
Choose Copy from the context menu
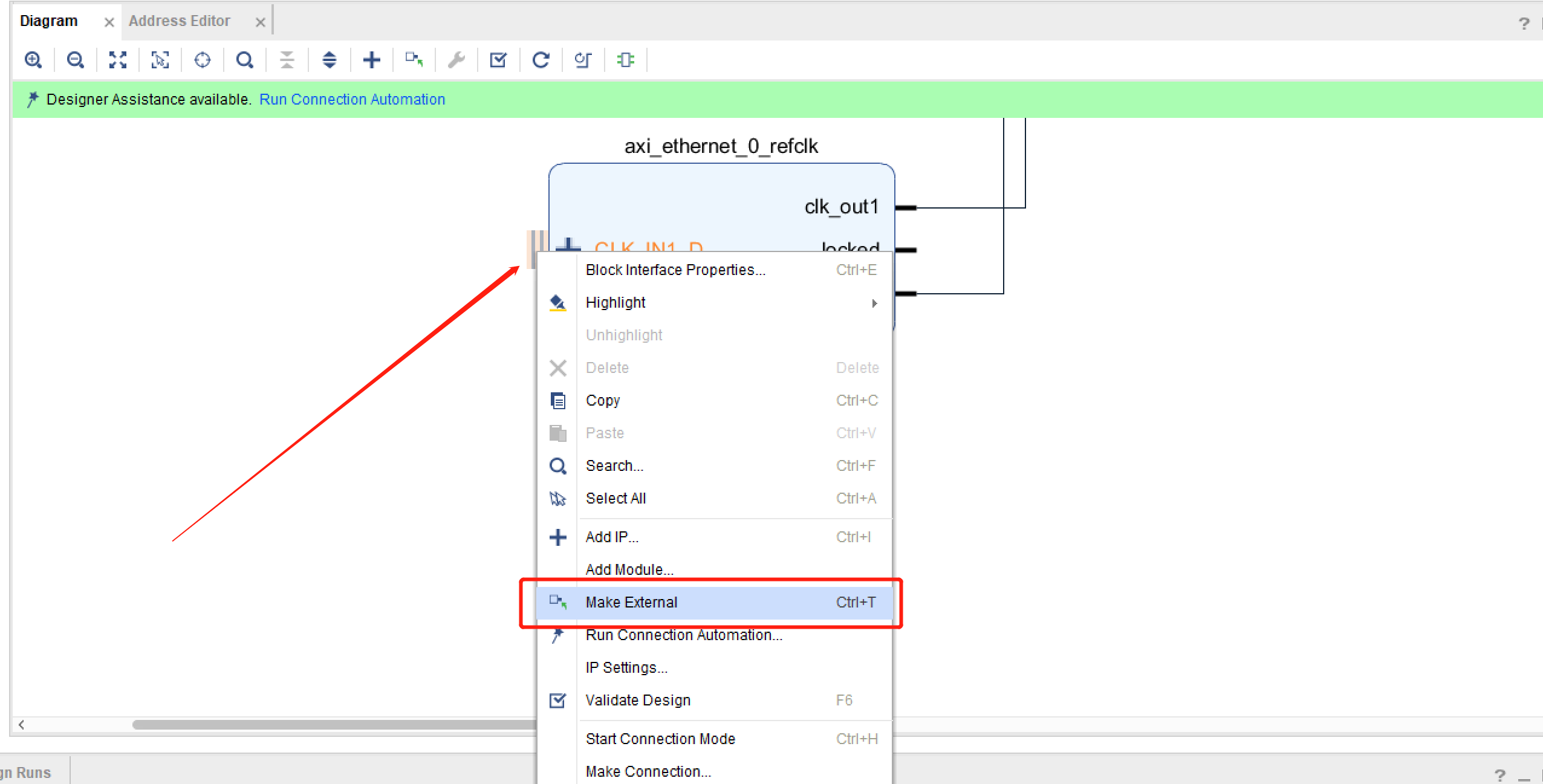pos(714,400)
